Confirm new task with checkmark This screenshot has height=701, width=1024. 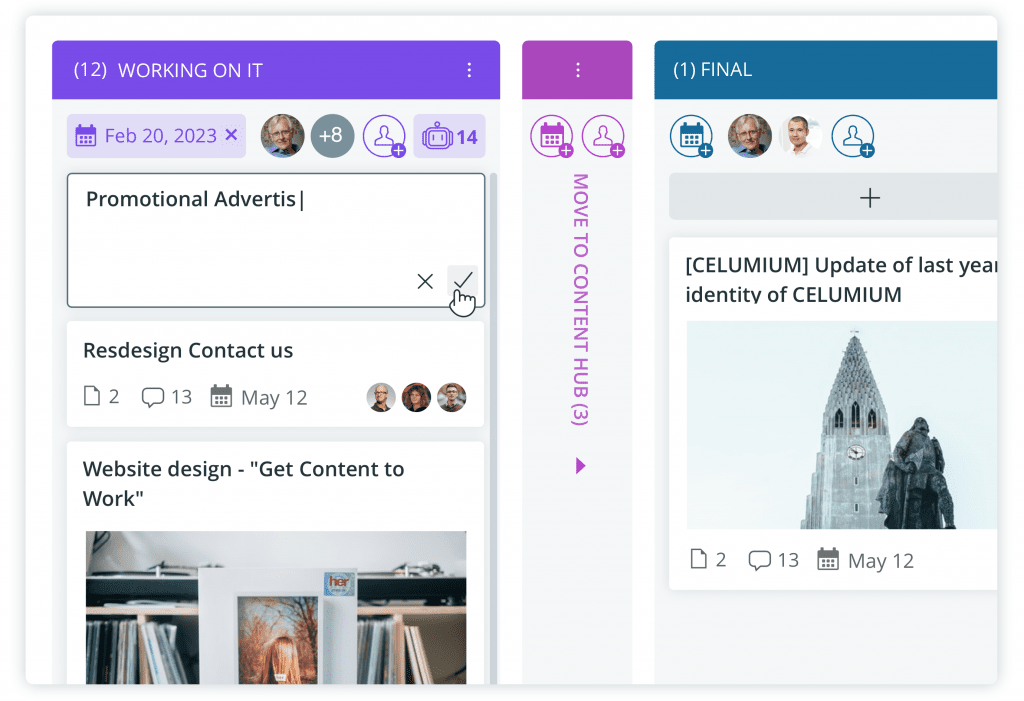coord(462,281)
